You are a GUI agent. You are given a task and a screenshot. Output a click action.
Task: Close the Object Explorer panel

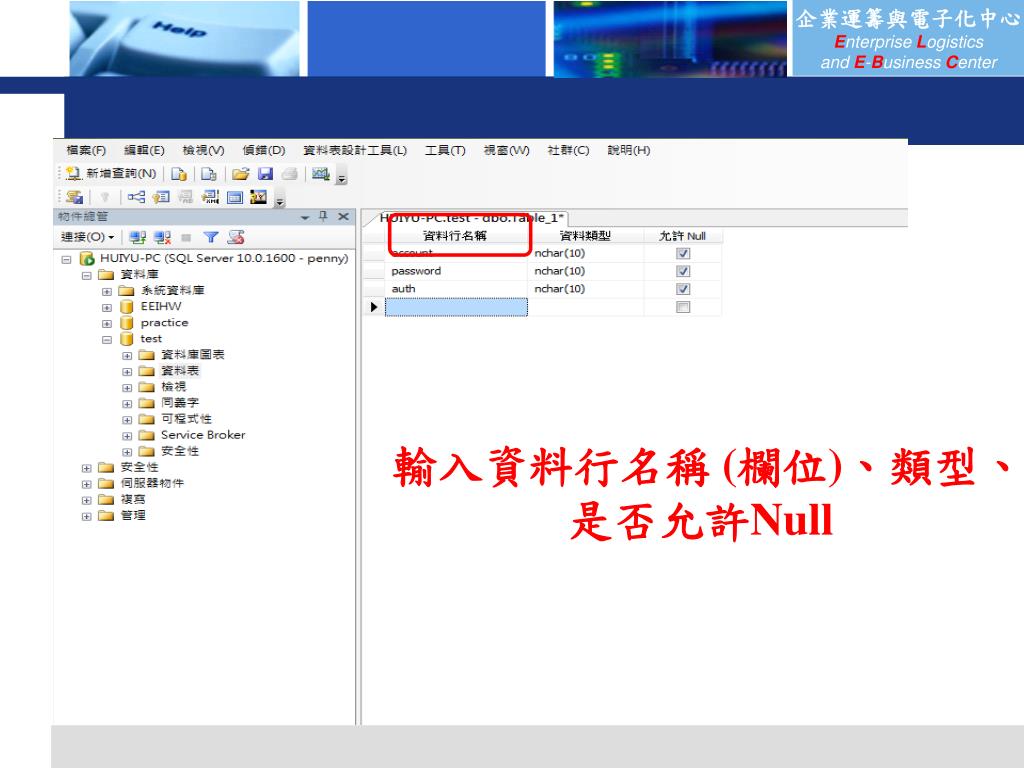click(x=344, y=216)
